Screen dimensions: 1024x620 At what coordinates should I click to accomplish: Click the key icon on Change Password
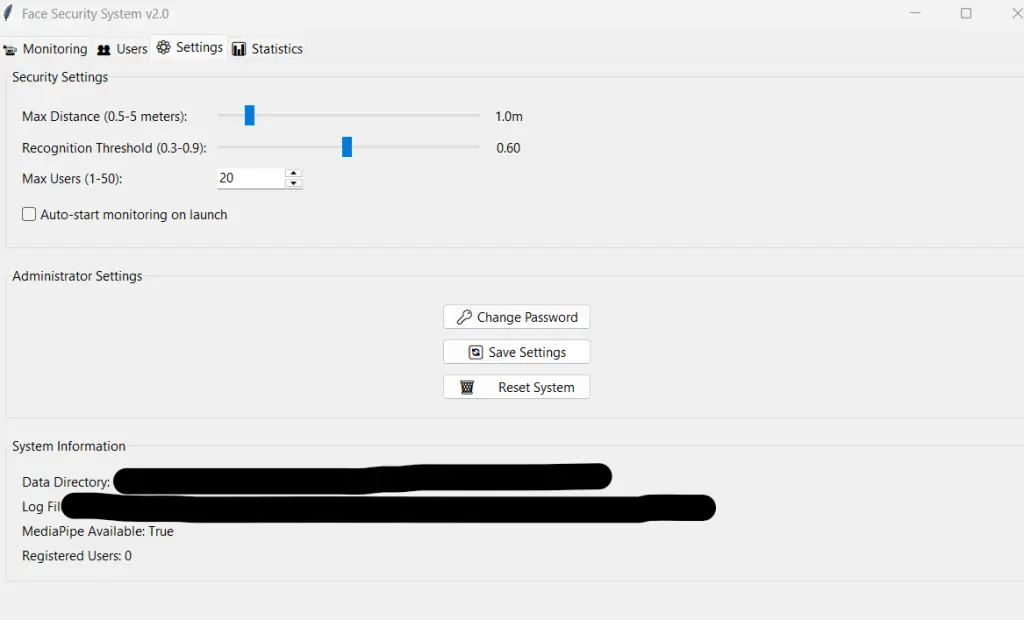464,317
